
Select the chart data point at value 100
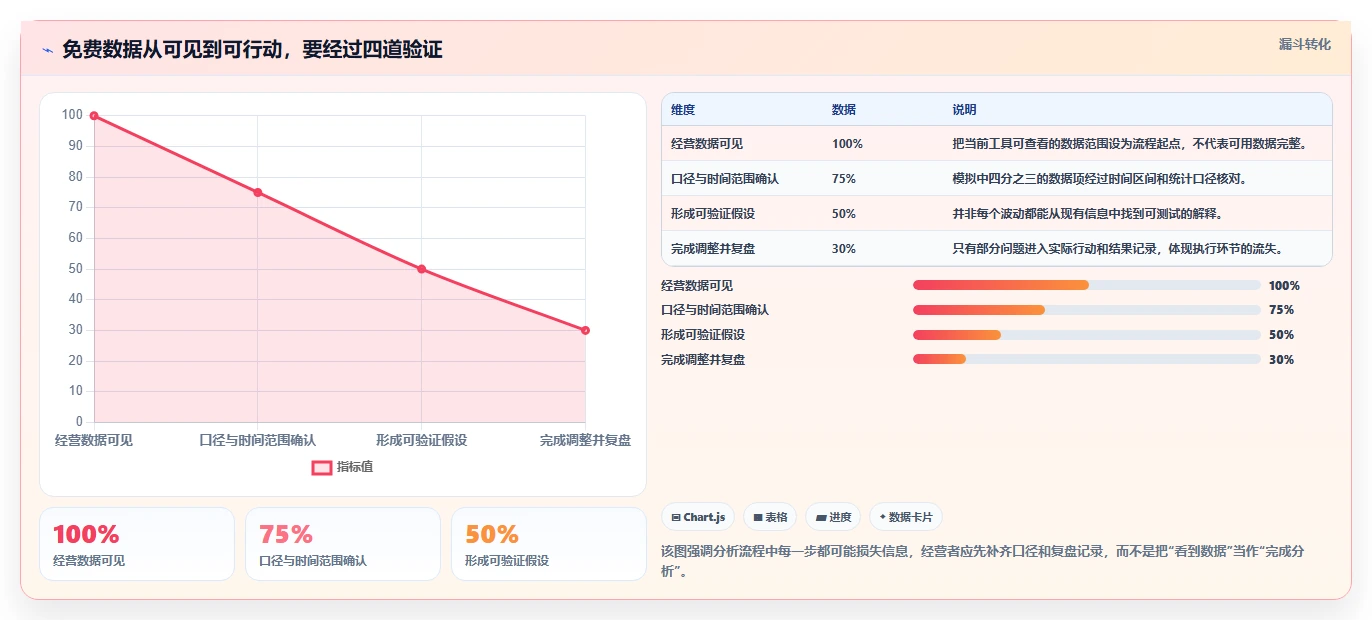(x=94, y=116)
